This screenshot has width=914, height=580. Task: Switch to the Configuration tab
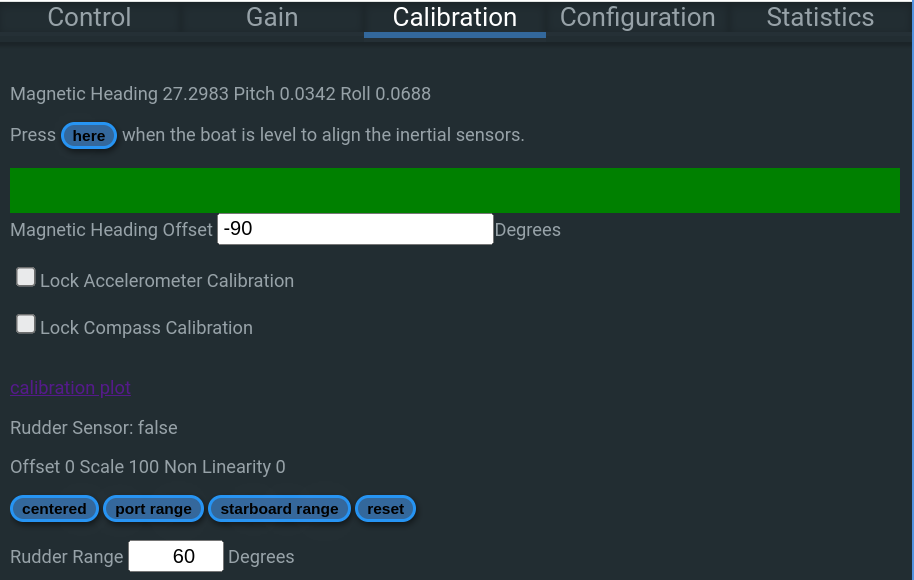(x=637, y=17)
